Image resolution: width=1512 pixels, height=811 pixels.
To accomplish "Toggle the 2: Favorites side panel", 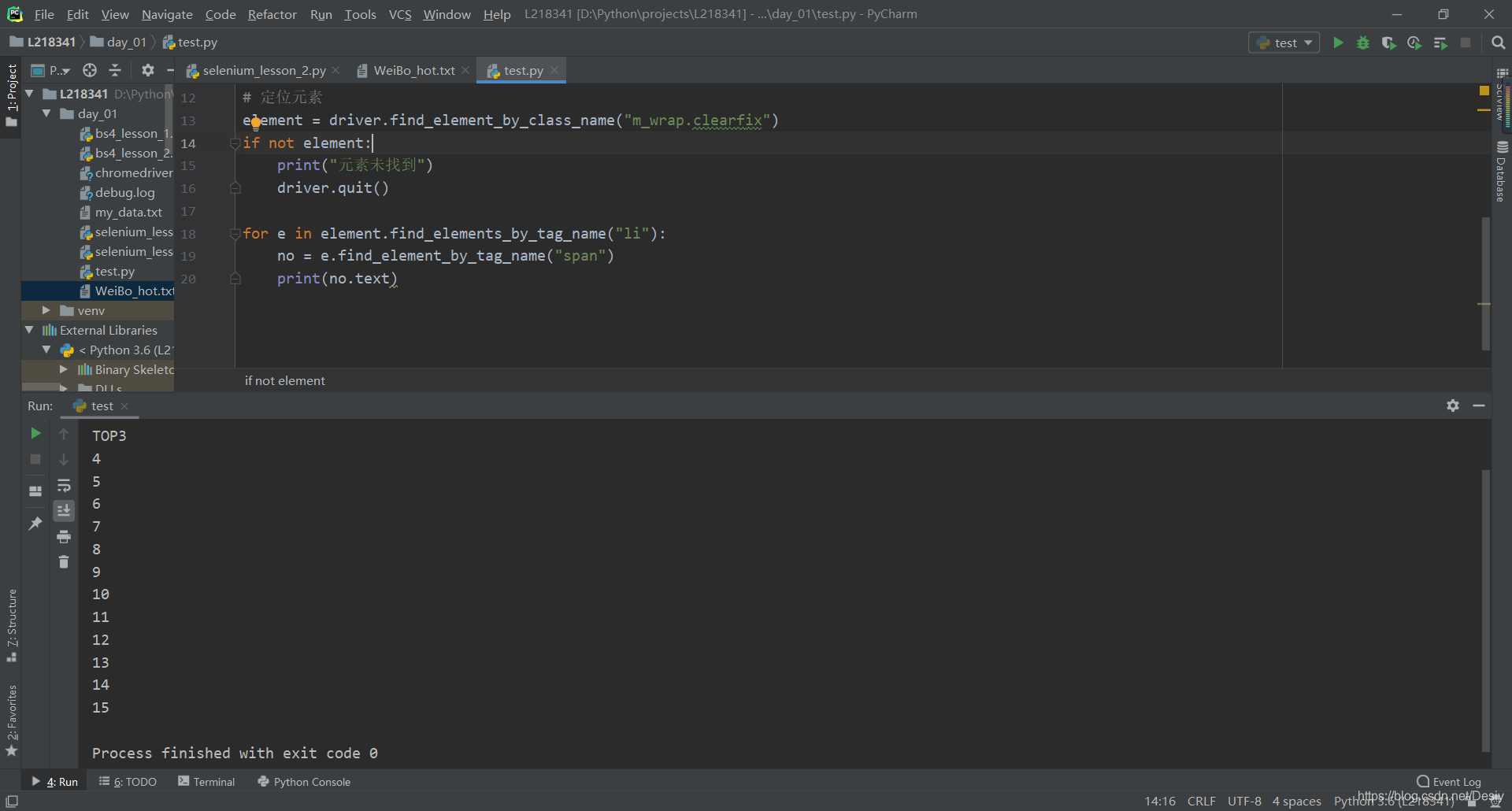I will (11, 720).
